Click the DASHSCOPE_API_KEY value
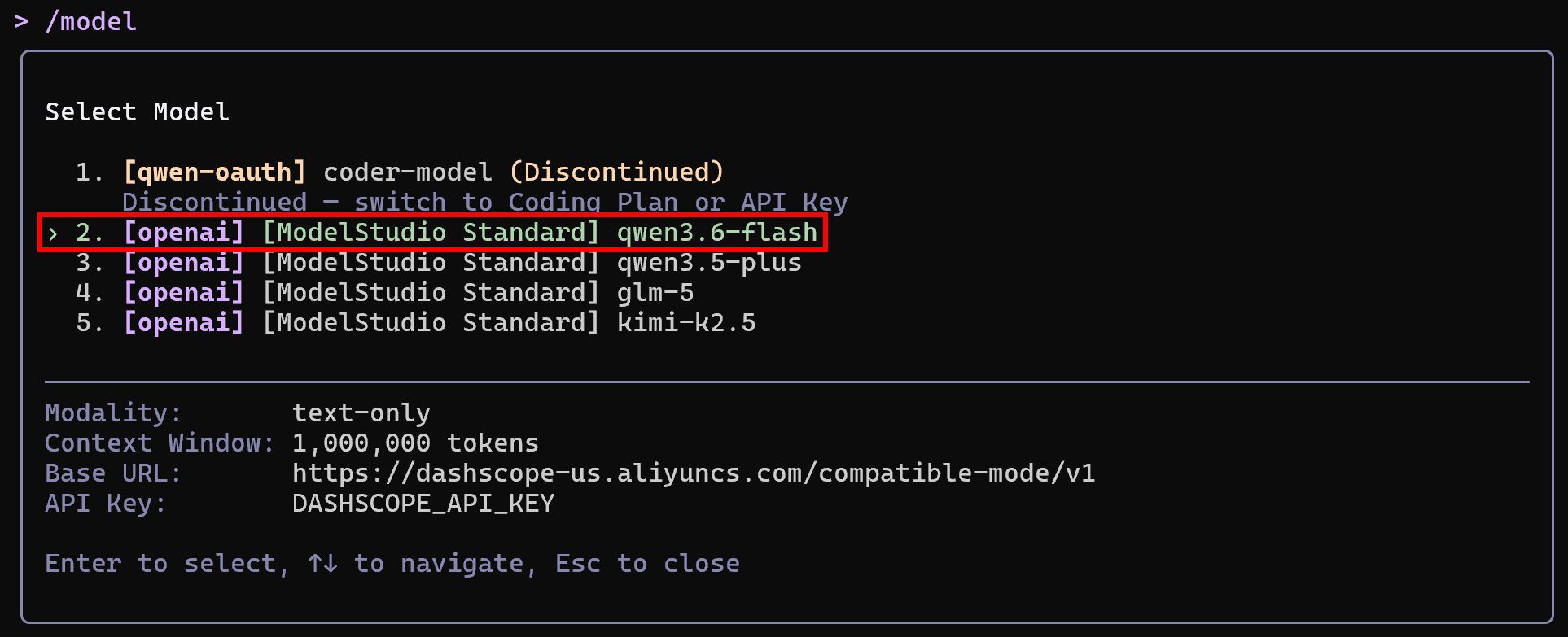The height and width of the screenshot is (637, 1568). (x=423, y=504)
